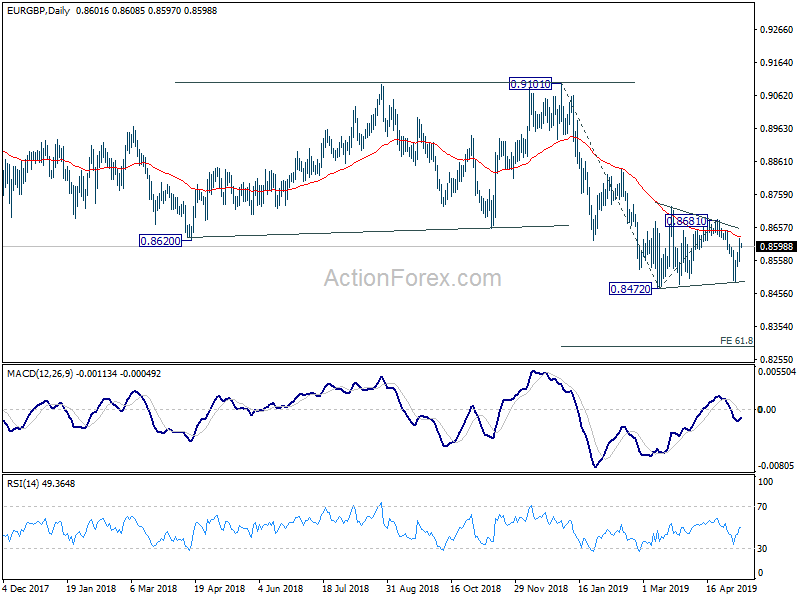This screenshot has height=600, width=800.
Task: Click the RSI 100 scale label
Action: point(765,482)
